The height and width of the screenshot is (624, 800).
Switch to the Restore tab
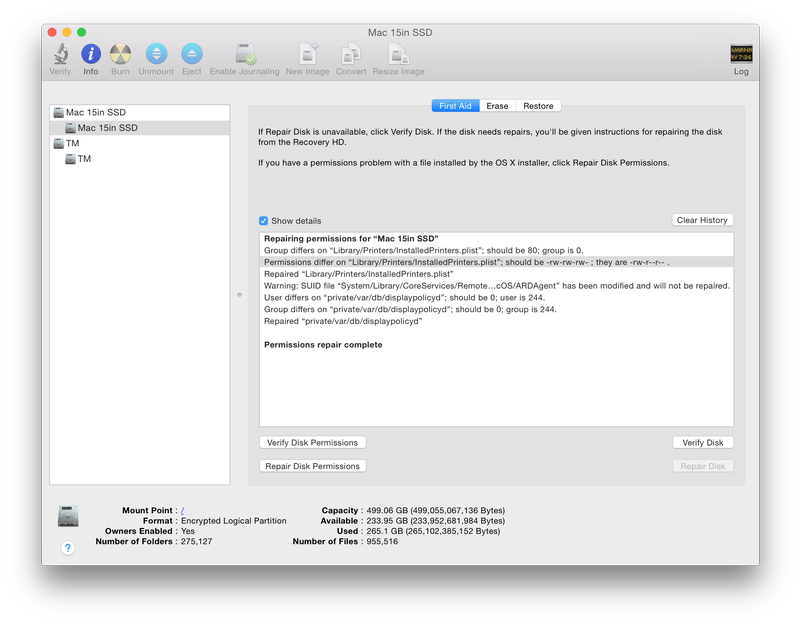(x=538, y=106)
